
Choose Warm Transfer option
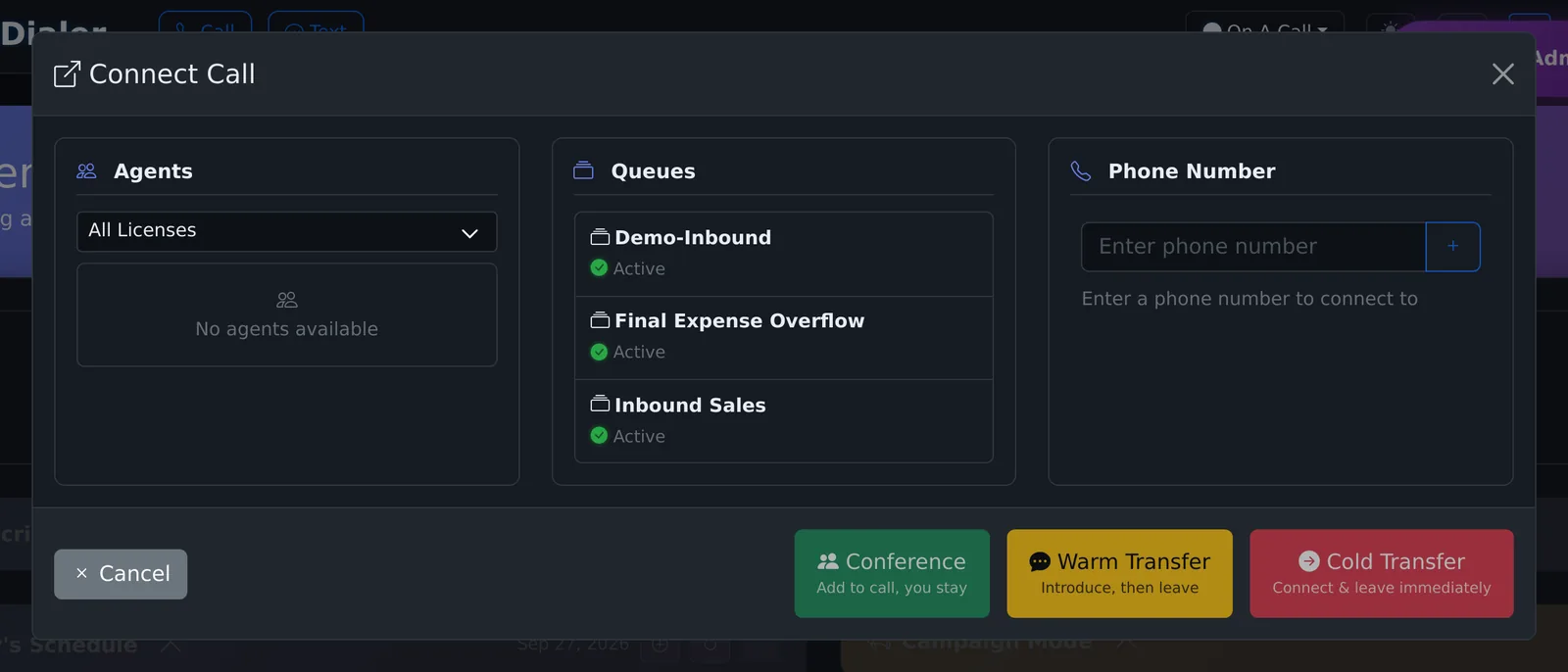(1119, 574)
